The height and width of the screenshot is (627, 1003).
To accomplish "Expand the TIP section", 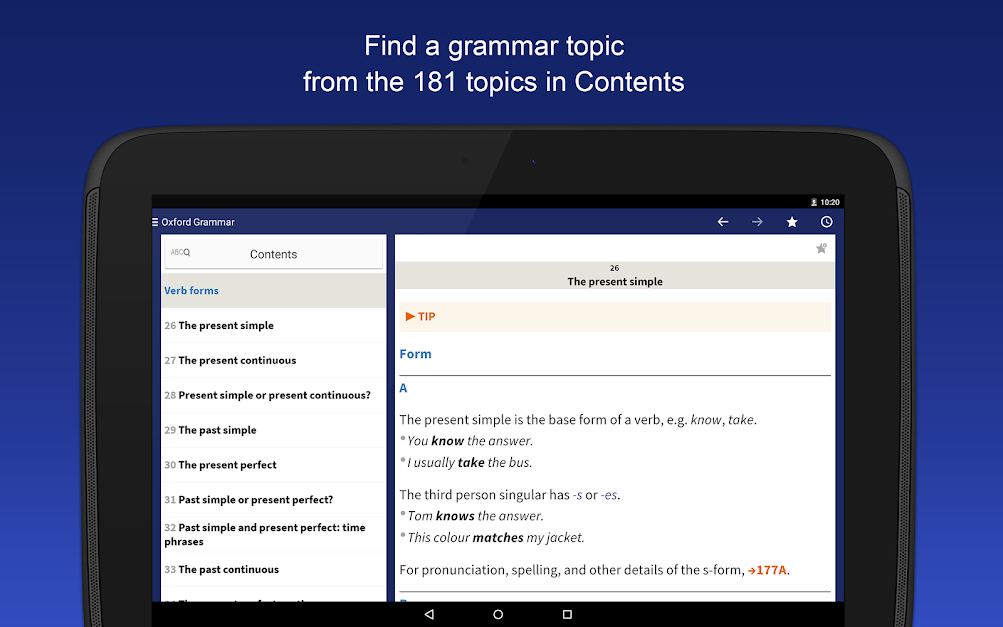I will (615, 317).
